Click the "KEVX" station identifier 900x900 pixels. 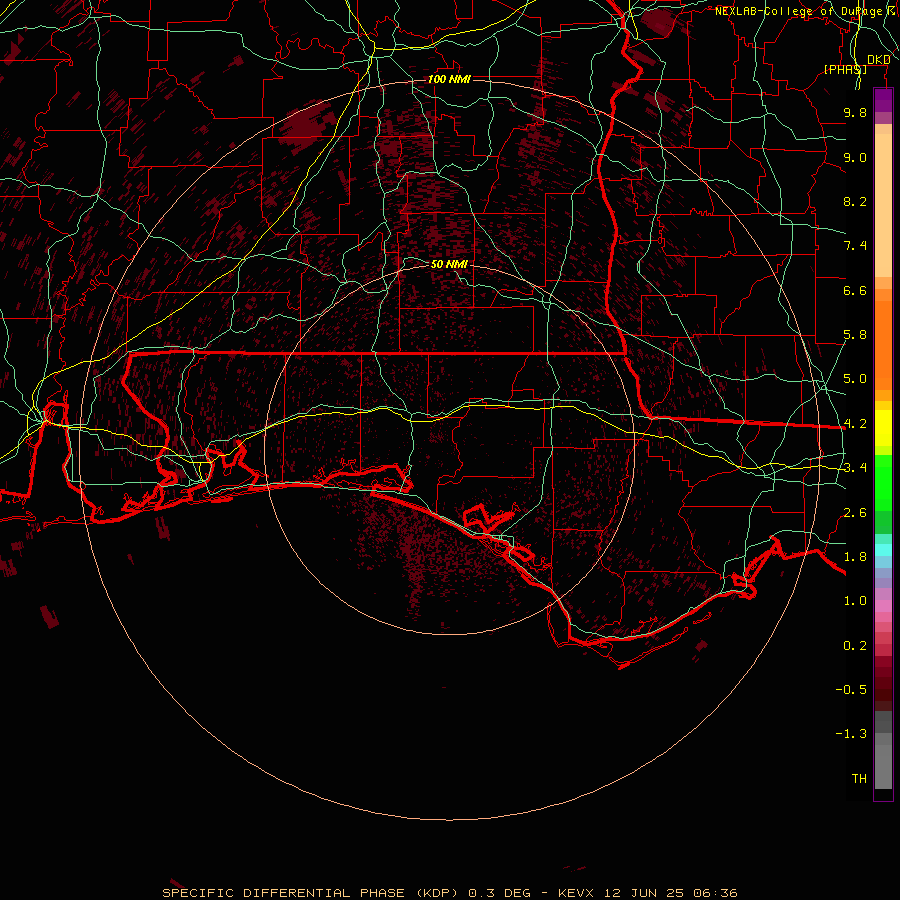tap(577, 893)
